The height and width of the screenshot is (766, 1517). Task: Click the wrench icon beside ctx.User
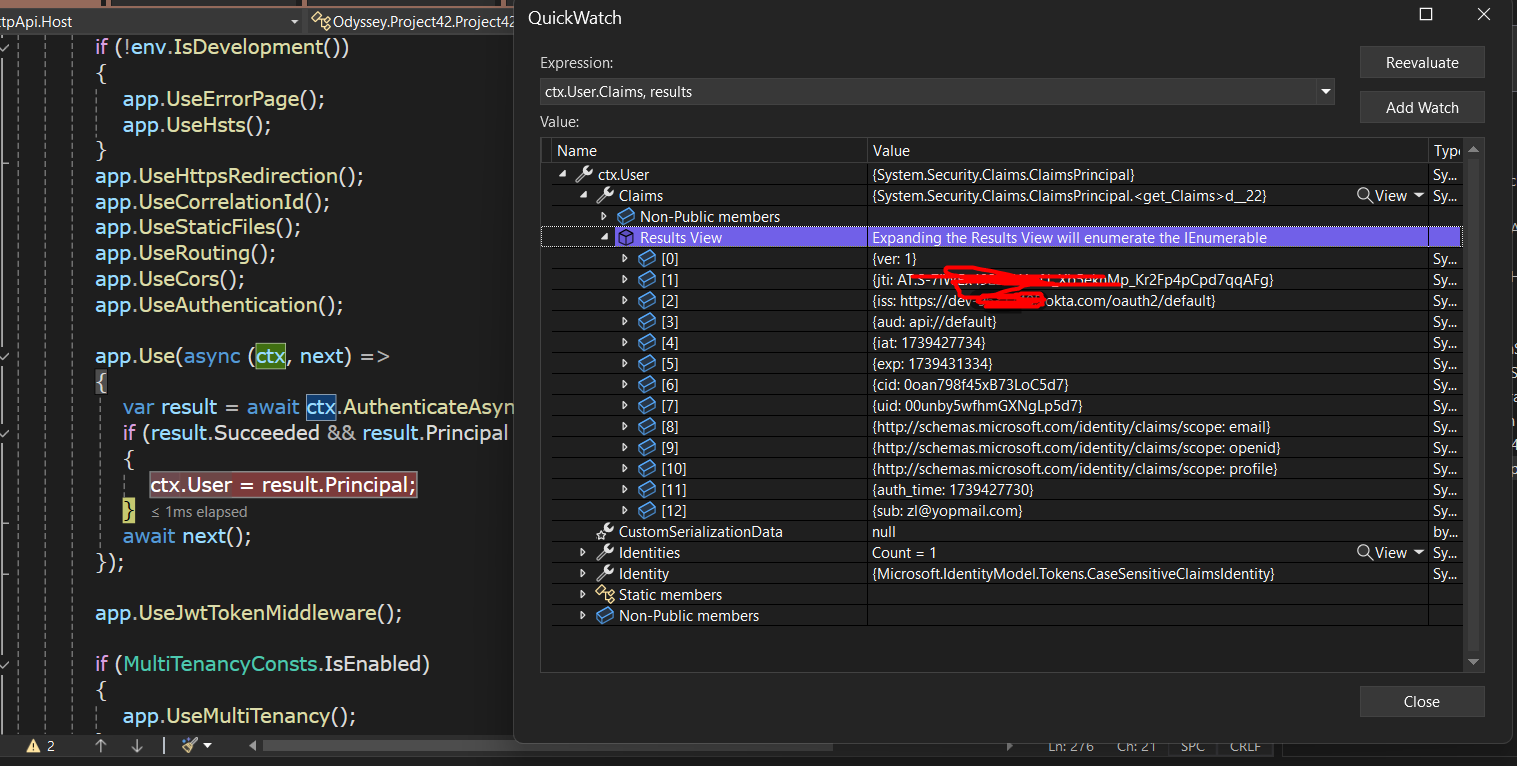584,175
